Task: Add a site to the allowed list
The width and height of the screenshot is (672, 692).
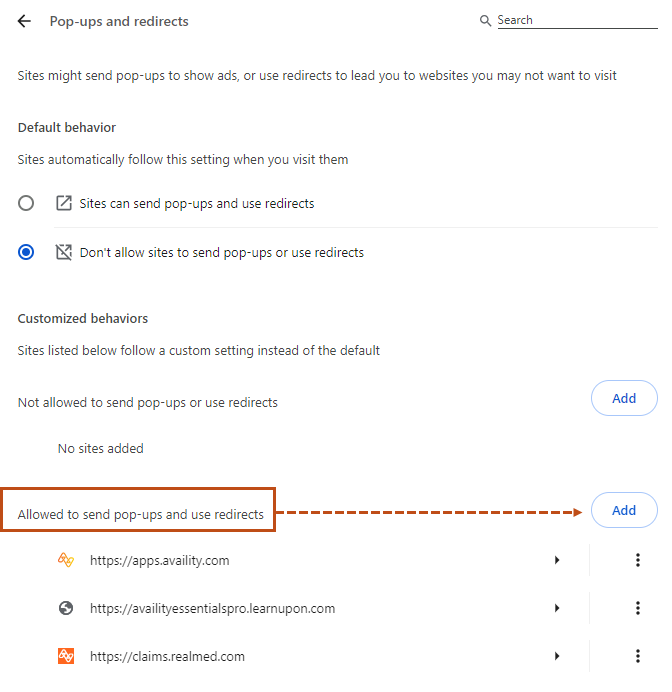Action: pyautogui.click(x=624, y=510)
